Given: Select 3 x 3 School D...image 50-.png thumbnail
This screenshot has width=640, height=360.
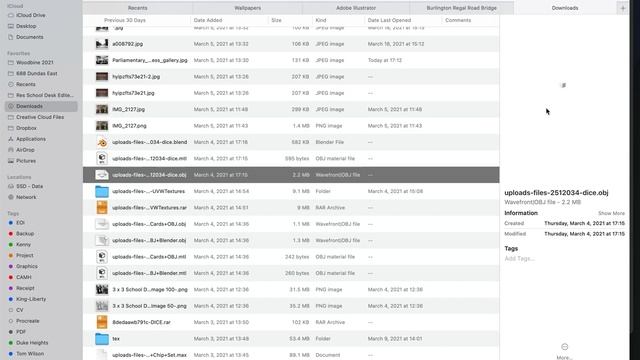Looking at the screenshot, I should (102, 306).
